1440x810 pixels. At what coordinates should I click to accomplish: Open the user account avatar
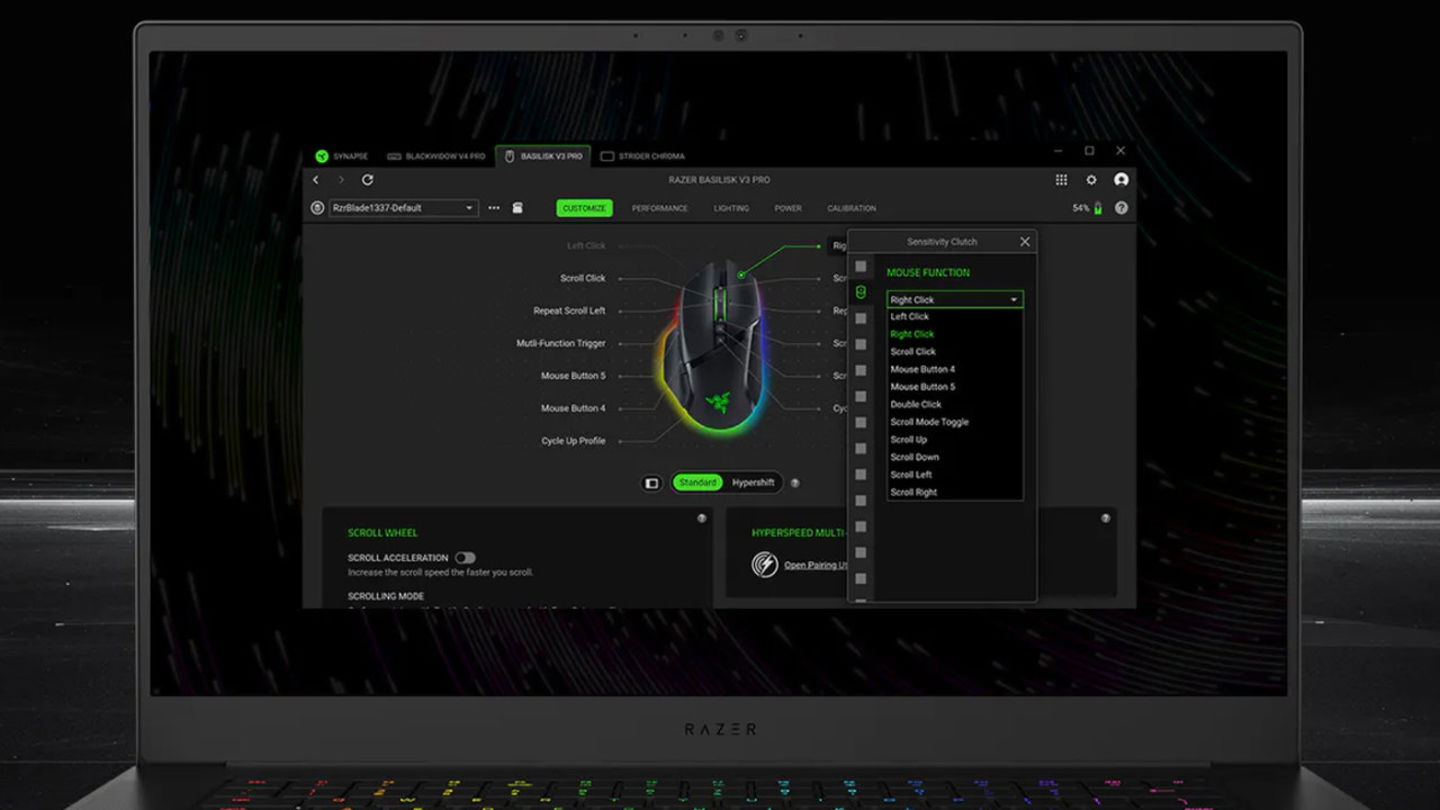1121,180
